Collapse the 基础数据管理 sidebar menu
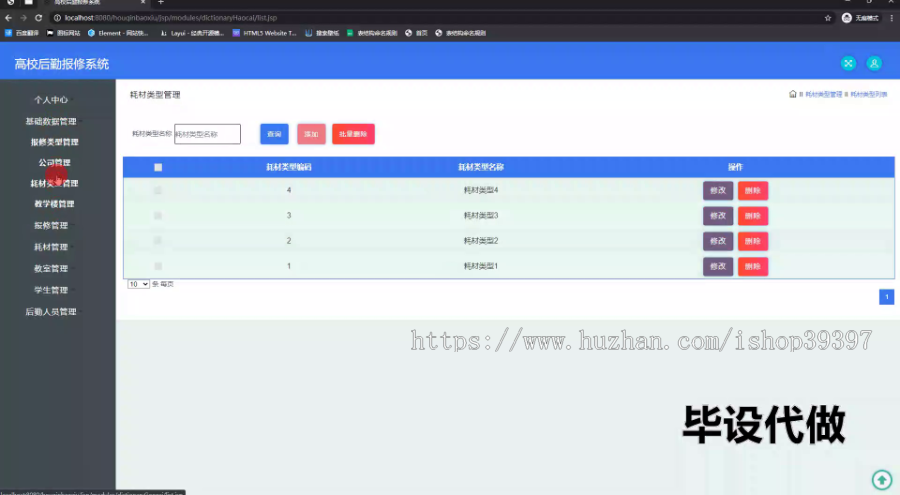 [x=51, y=121]
